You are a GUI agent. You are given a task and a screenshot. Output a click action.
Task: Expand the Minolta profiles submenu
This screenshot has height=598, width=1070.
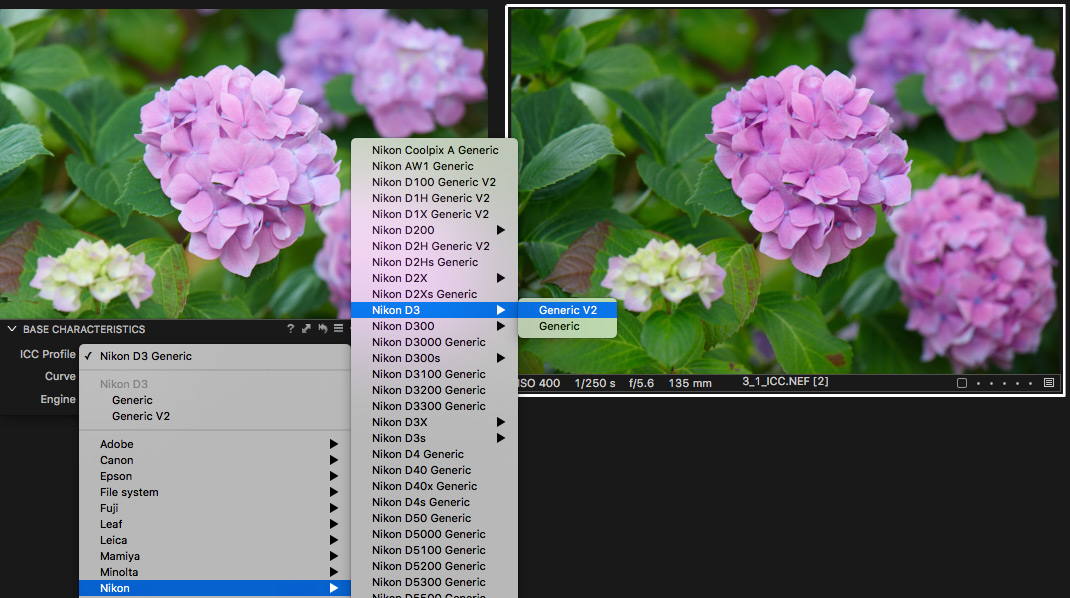[x=214, y=572]
